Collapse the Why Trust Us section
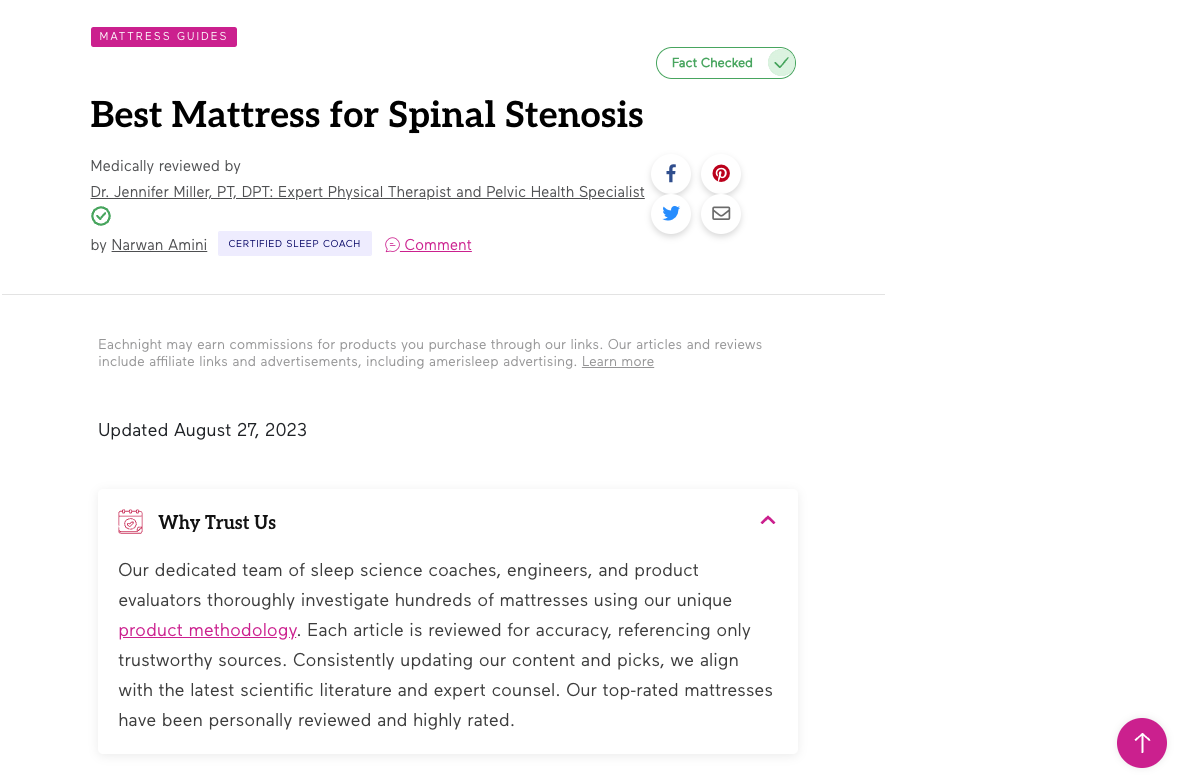This screenshot has width=1197, height=776. 768,520
